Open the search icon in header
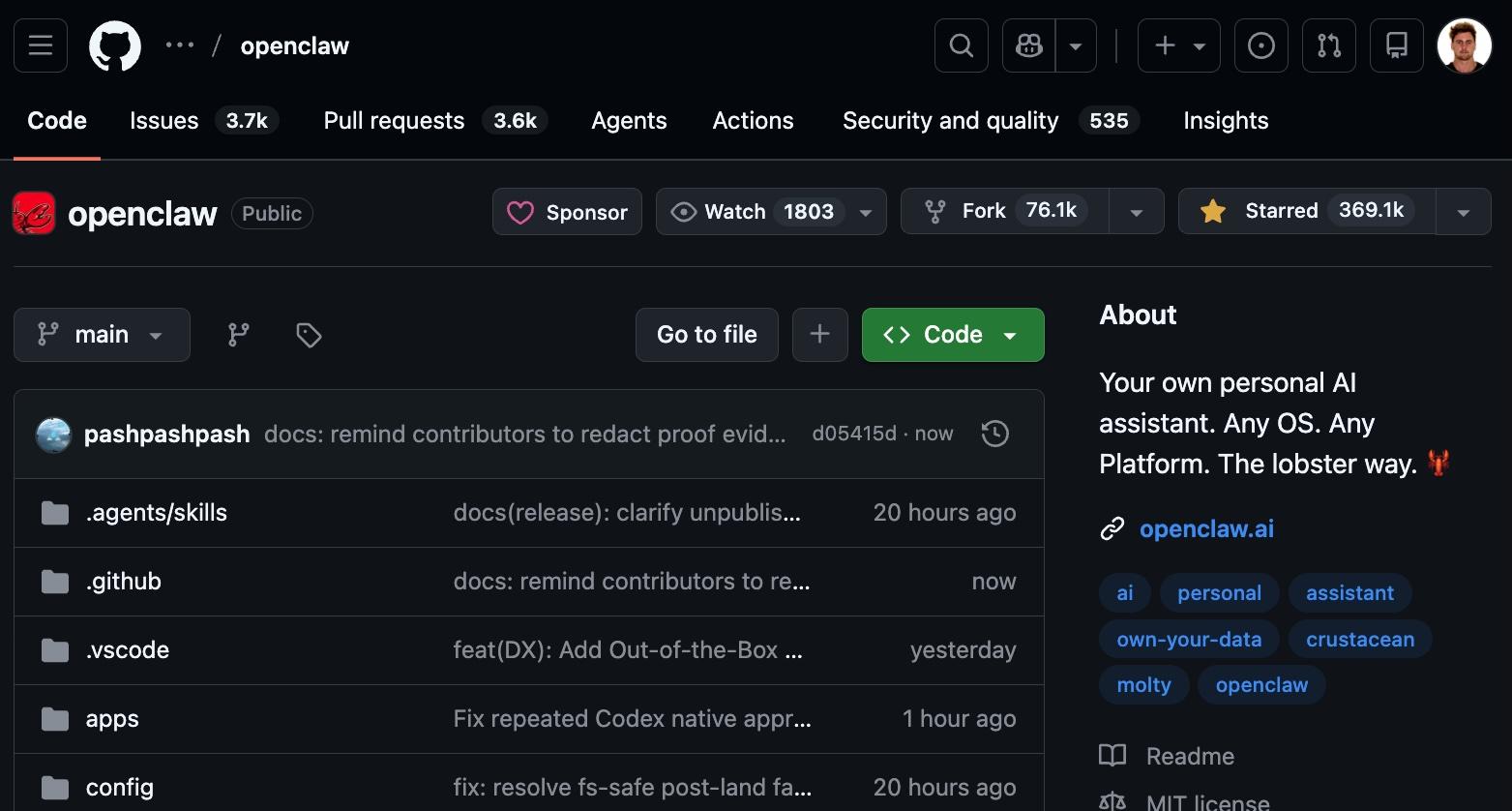 (962, 45)
